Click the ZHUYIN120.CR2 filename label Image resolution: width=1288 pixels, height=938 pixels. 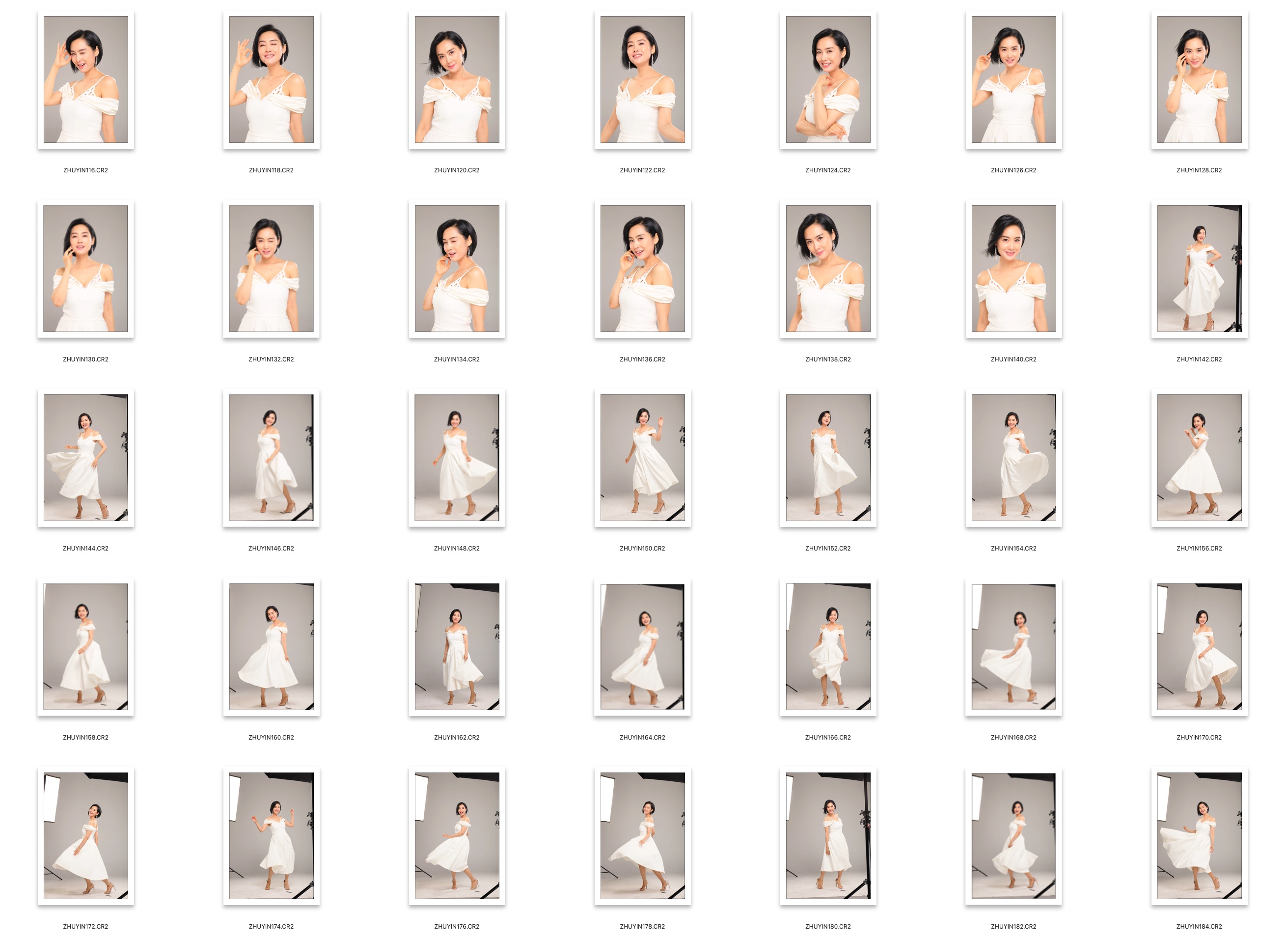tap(457, 170)
